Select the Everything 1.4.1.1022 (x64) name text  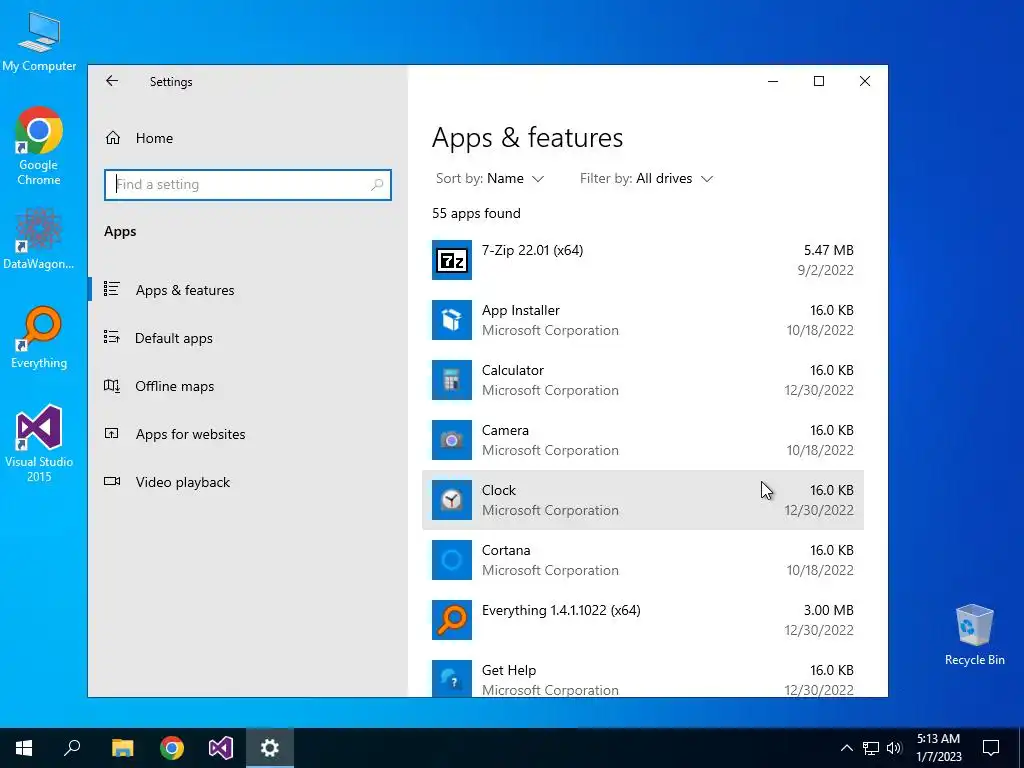[561, 610]
